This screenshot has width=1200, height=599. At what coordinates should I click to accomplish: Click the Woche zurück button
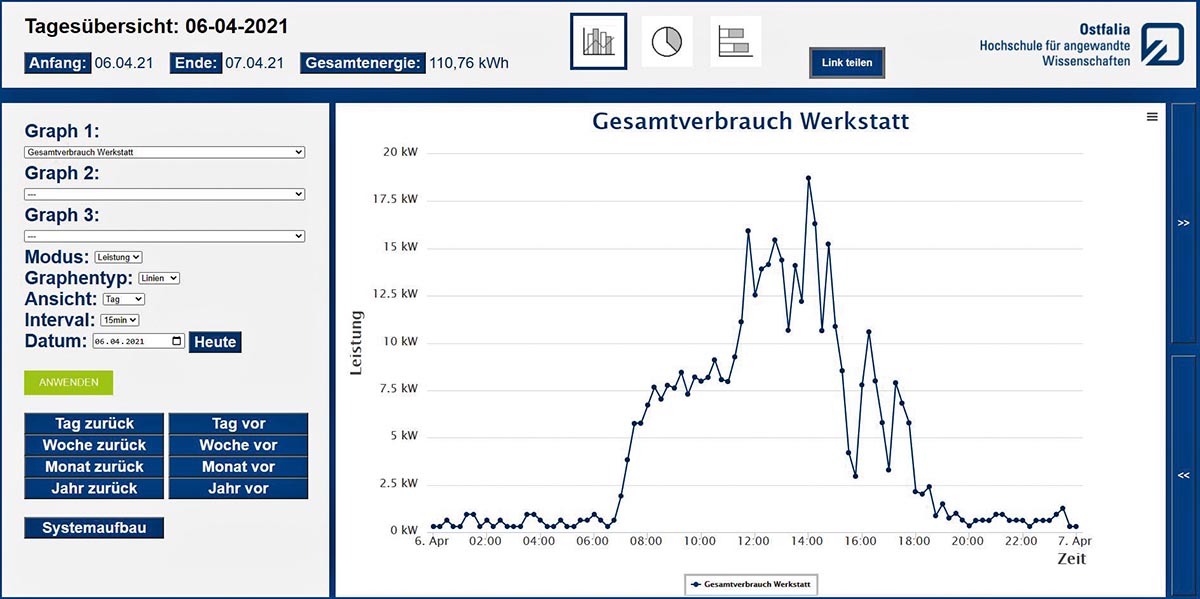click(x=95, y=445)
